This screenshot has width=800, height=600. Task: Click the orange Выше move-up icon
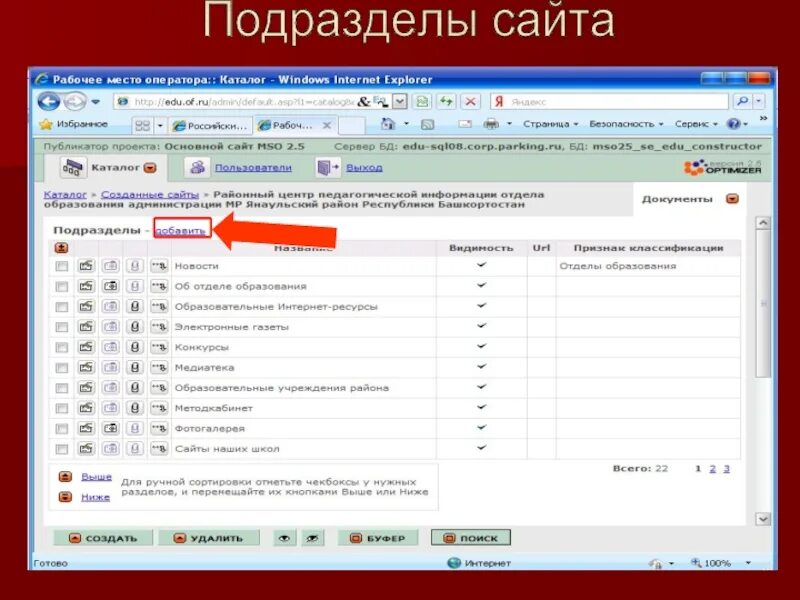(x=65, y=477)
